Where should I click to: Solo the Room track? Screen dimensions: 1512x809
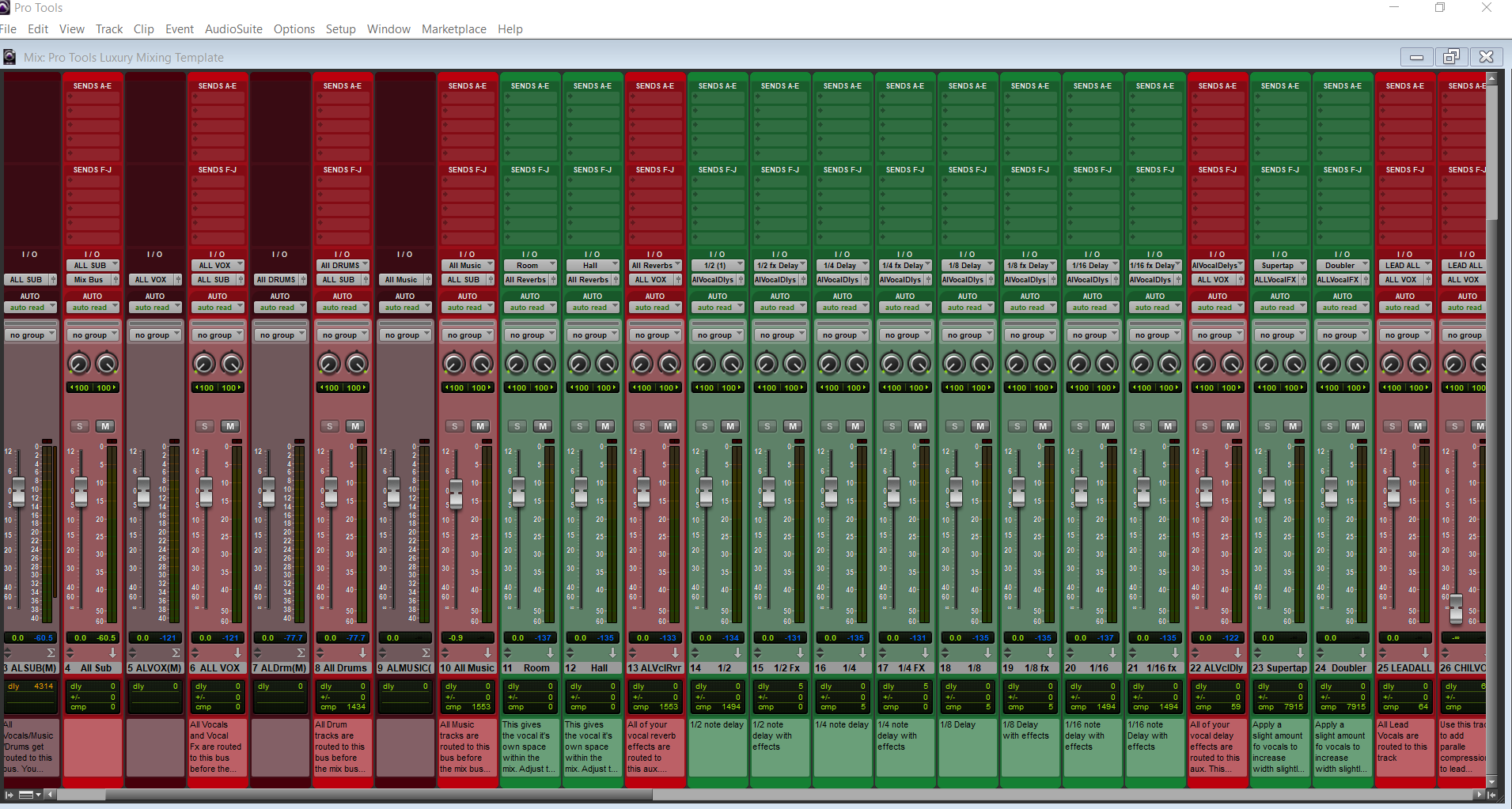pyautogui.click(x=517, y=426)
